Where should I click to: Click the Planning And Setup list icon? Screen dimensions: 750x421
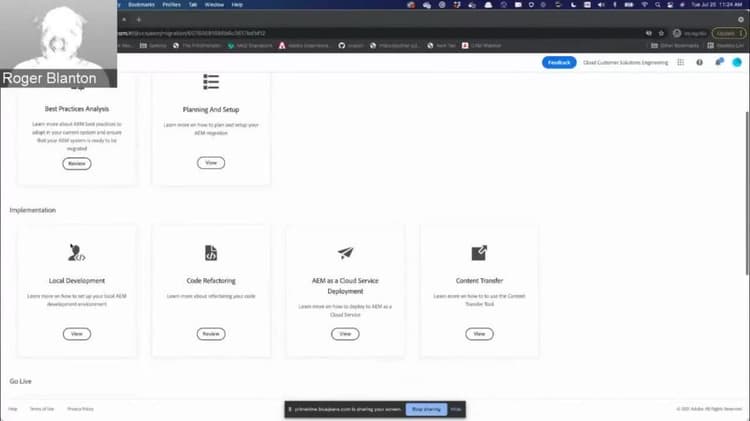(x=211, y=82)
